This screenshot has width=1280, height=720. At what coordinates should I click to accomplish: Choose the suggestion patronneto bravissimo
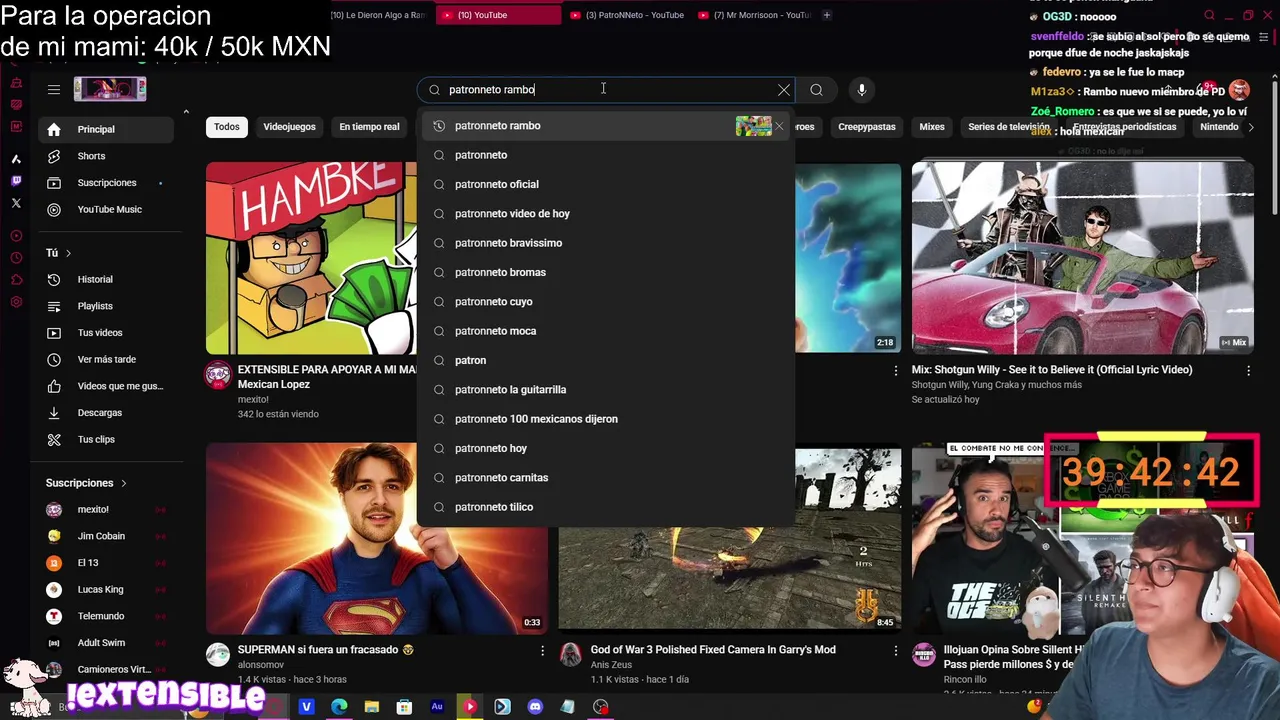pos(606,243)
